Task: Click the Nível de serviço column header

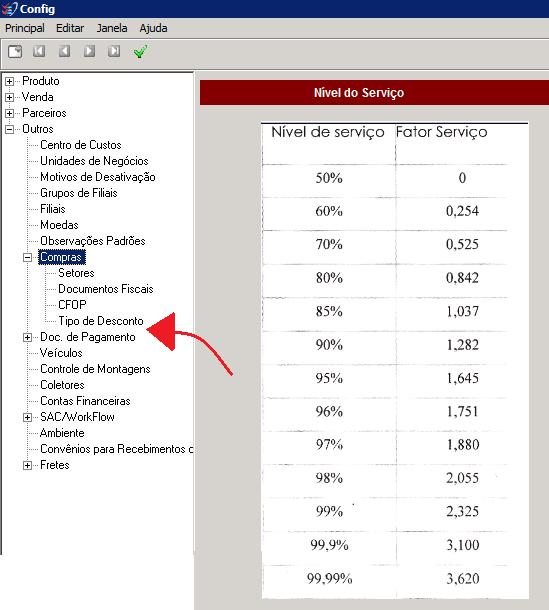Action: tap(328, 132)
